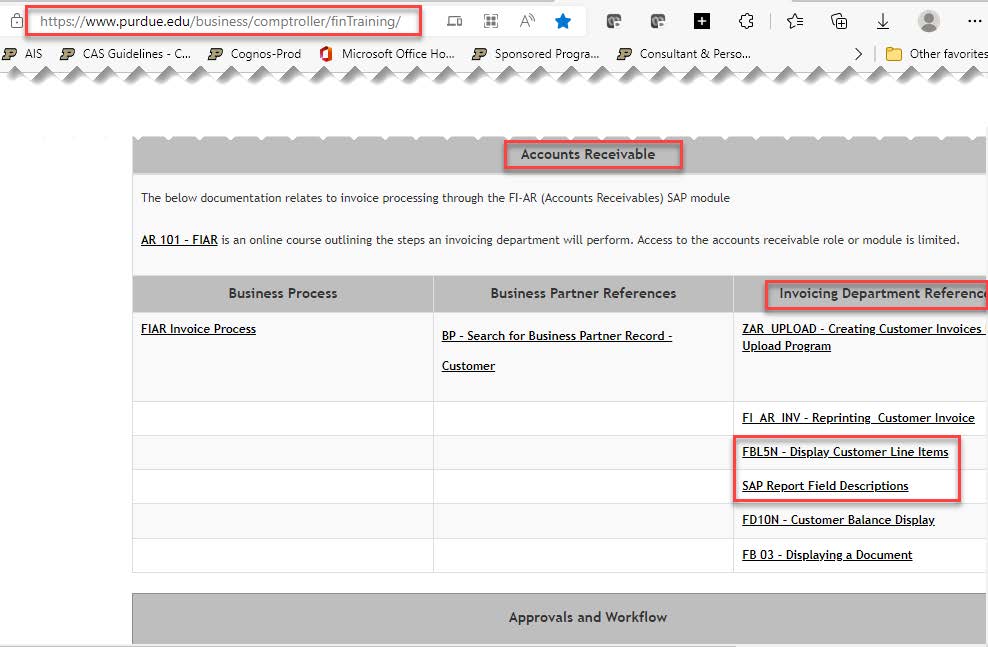This screenshot has width=988, height=647.
Task: Open the CAS Guidelines bookmark
Action: (125, 54)
